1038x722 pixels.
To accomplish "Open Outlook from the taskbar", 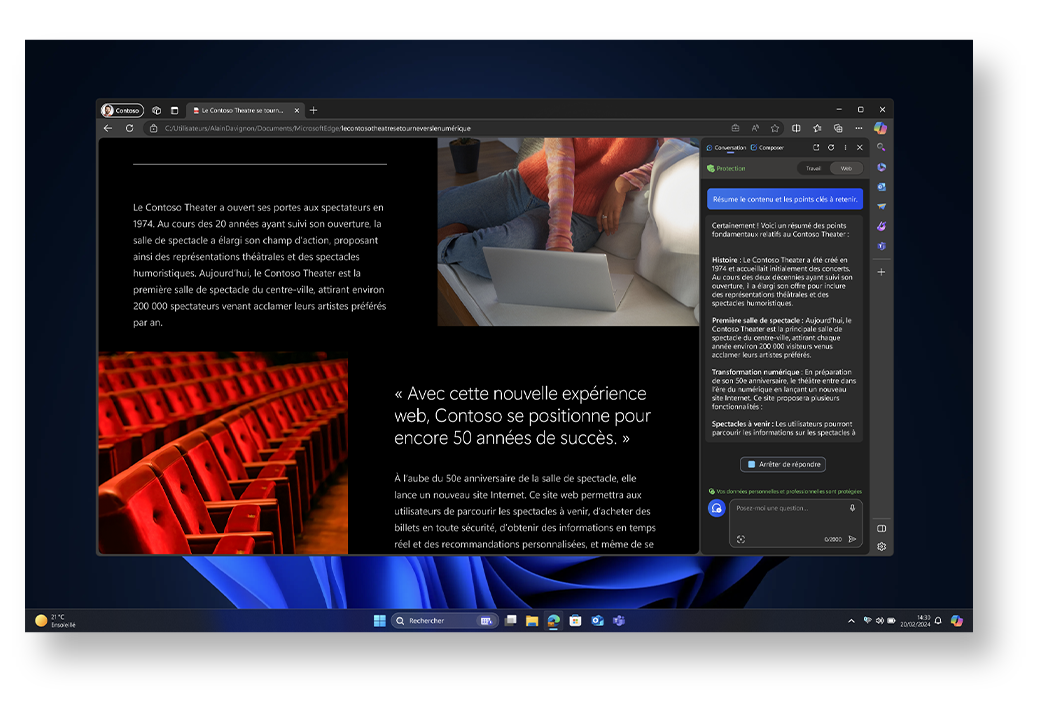I will (x=597, y=621).
